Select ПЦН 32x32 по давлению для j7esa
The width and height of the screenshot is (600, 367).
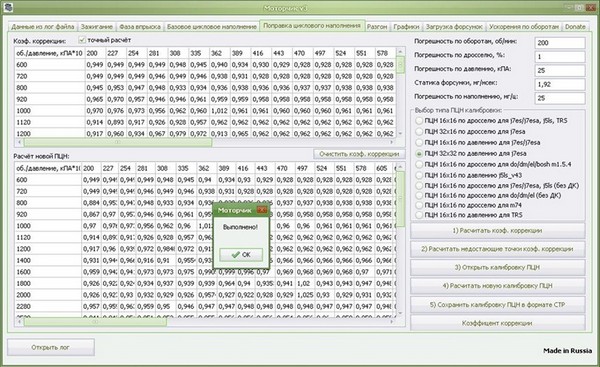(419, 153)
